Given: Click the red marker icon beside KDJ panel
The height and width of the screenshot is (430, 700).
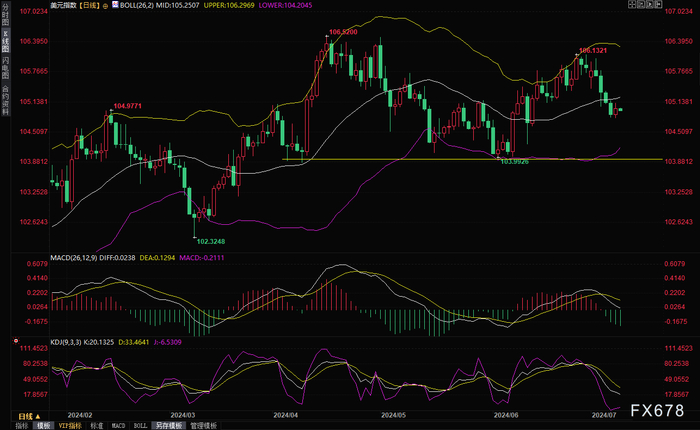Looking at the screenshot, I should [16, 341].
